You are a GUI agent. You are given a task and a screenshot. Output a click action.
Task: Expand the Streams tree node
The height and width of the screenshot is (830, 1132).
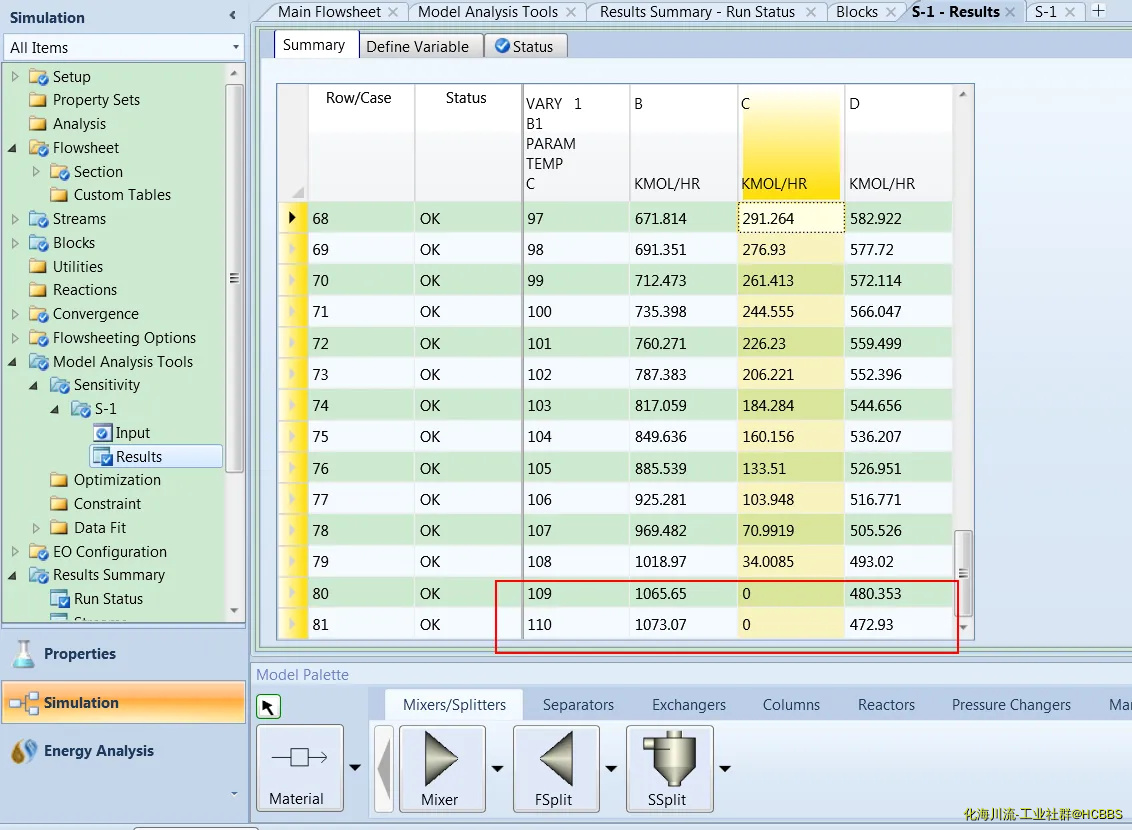14,218
